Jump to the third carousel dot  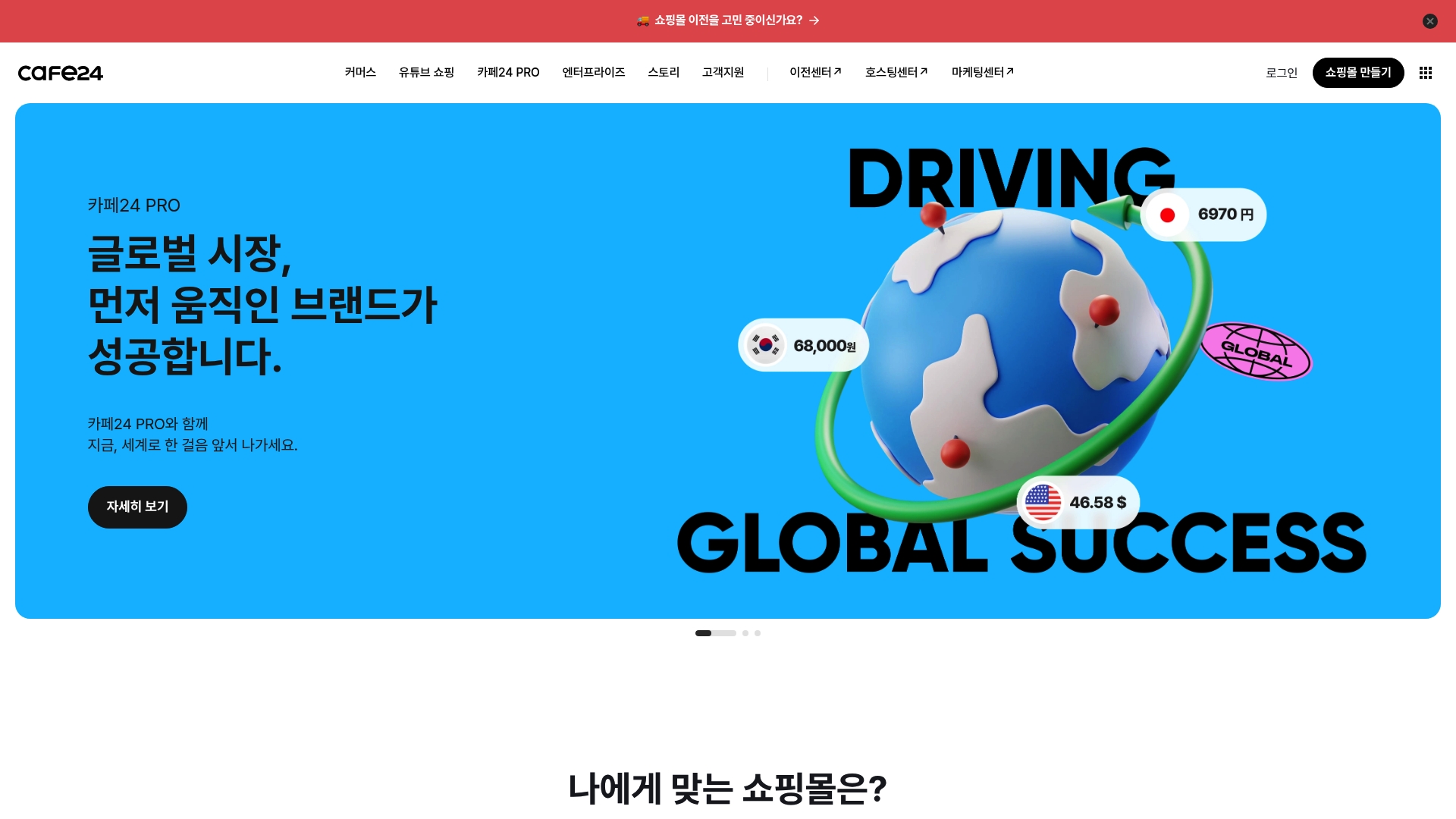[758, 633]
